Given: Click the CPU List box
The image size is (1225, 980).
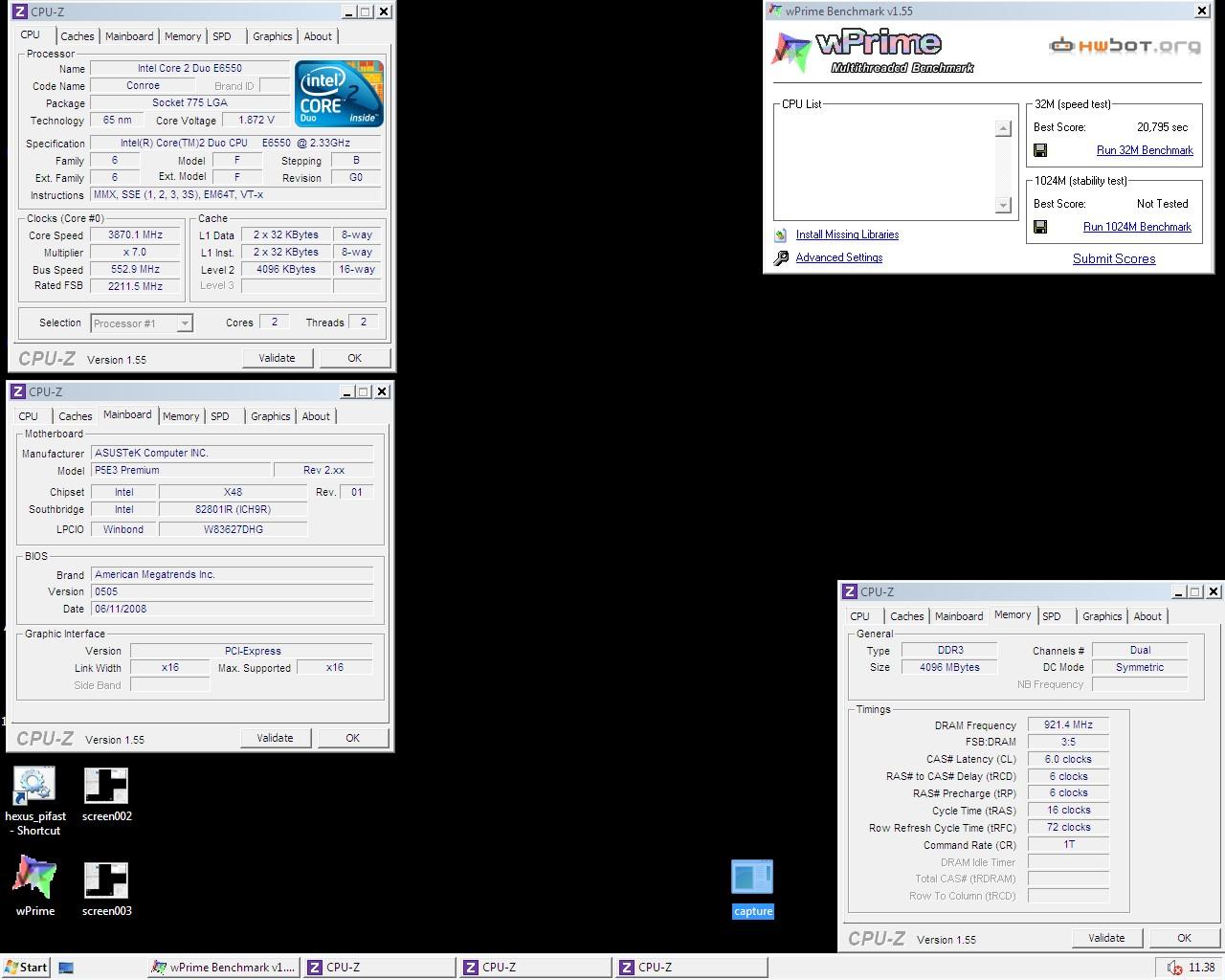Looking at the screenshot, I should coord(895,163).
